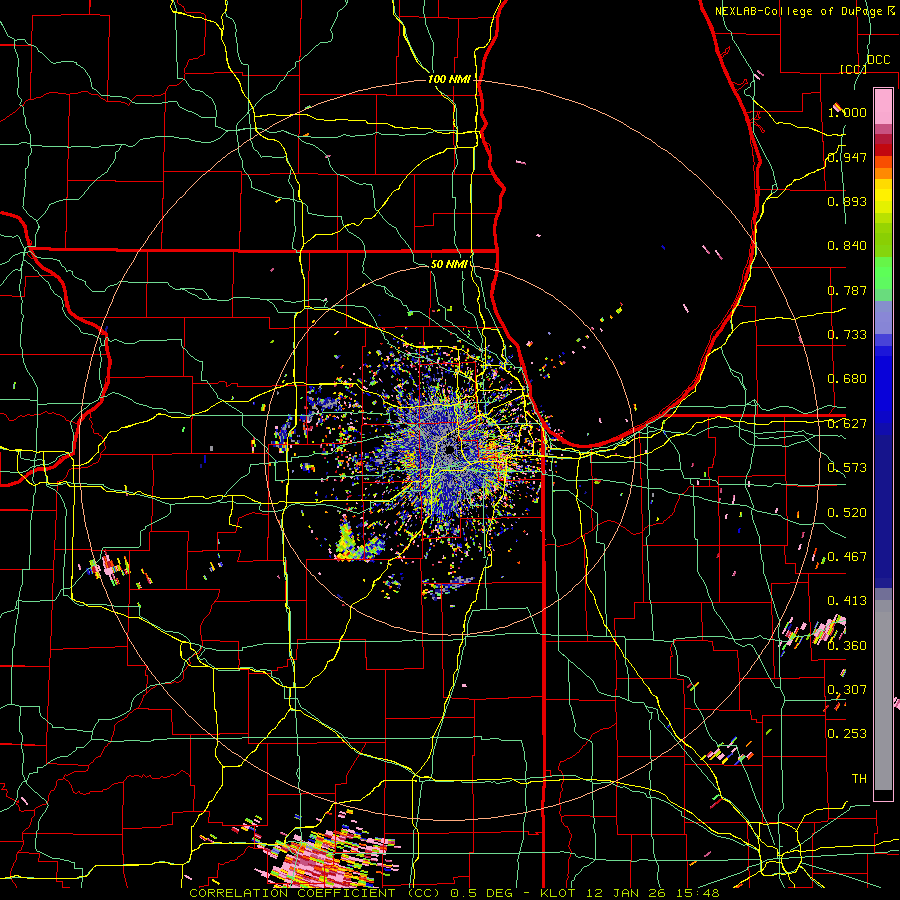900x900 pixels.
Task: Click the Correlation Coefficient caption at bottom
Action: click(455, 893)
